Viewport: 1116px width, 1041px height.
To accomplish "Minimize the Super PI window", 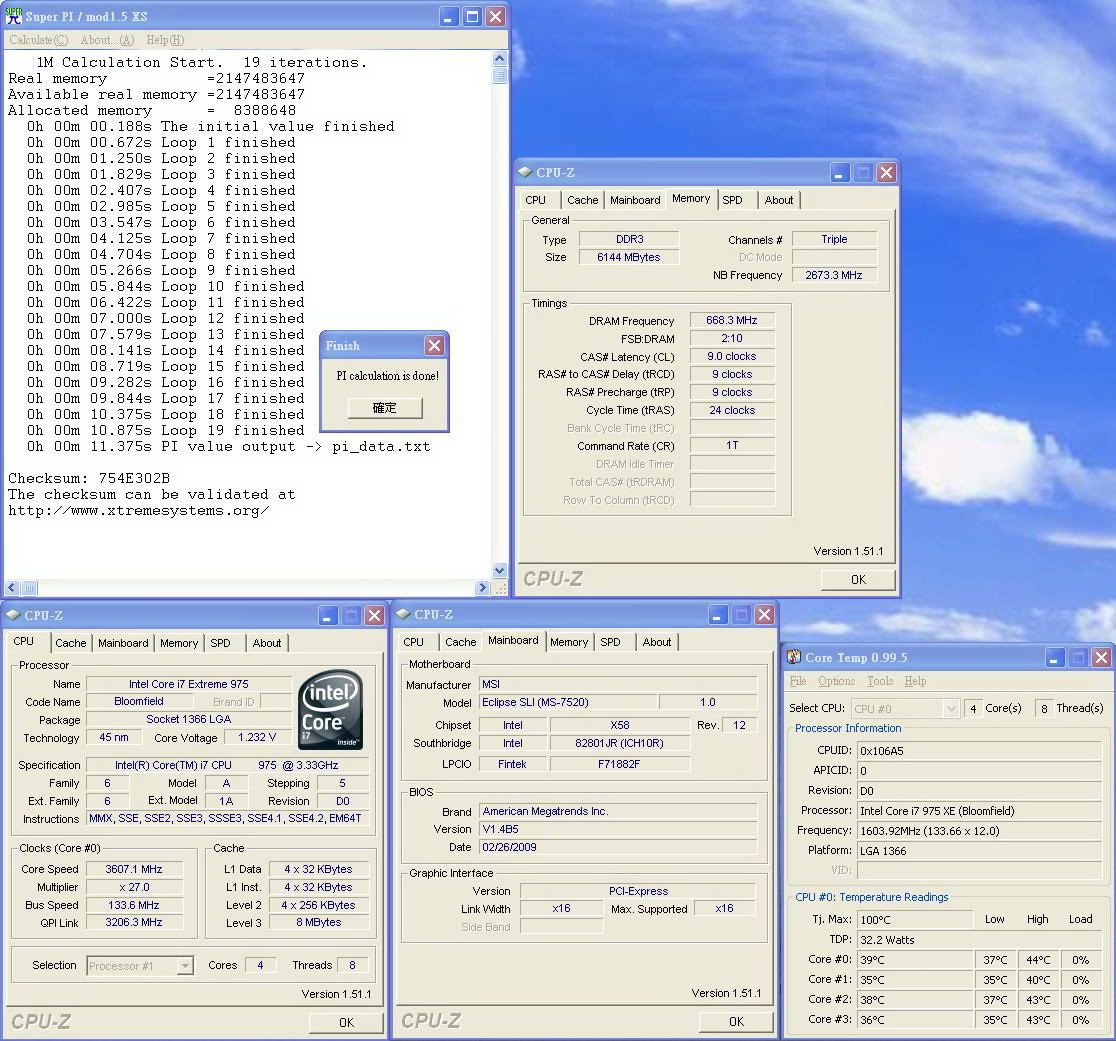I will pyautogui.click(x=448, y=16).
